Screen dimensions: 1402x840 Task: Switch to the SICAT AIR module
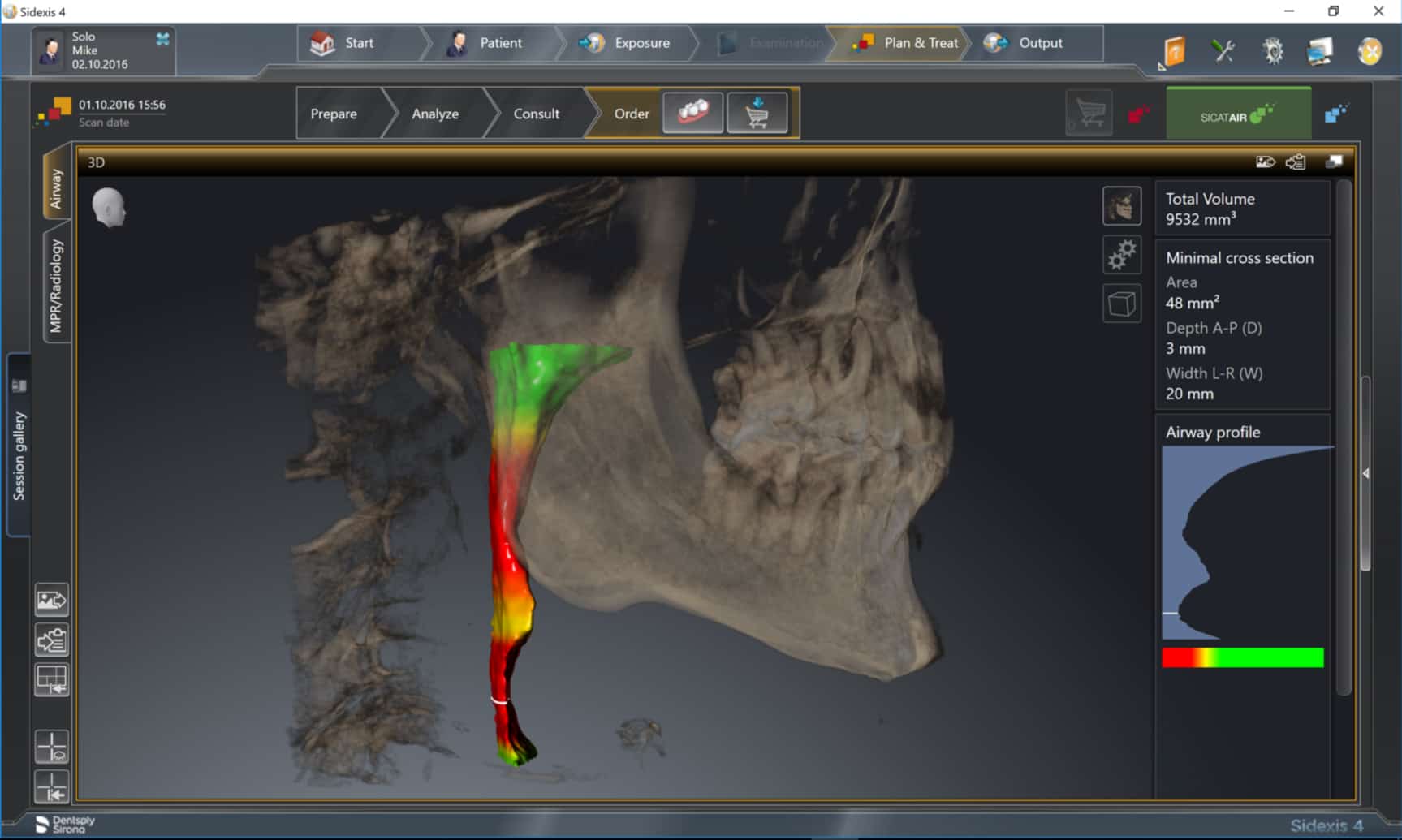click(x=1237, y=115)
